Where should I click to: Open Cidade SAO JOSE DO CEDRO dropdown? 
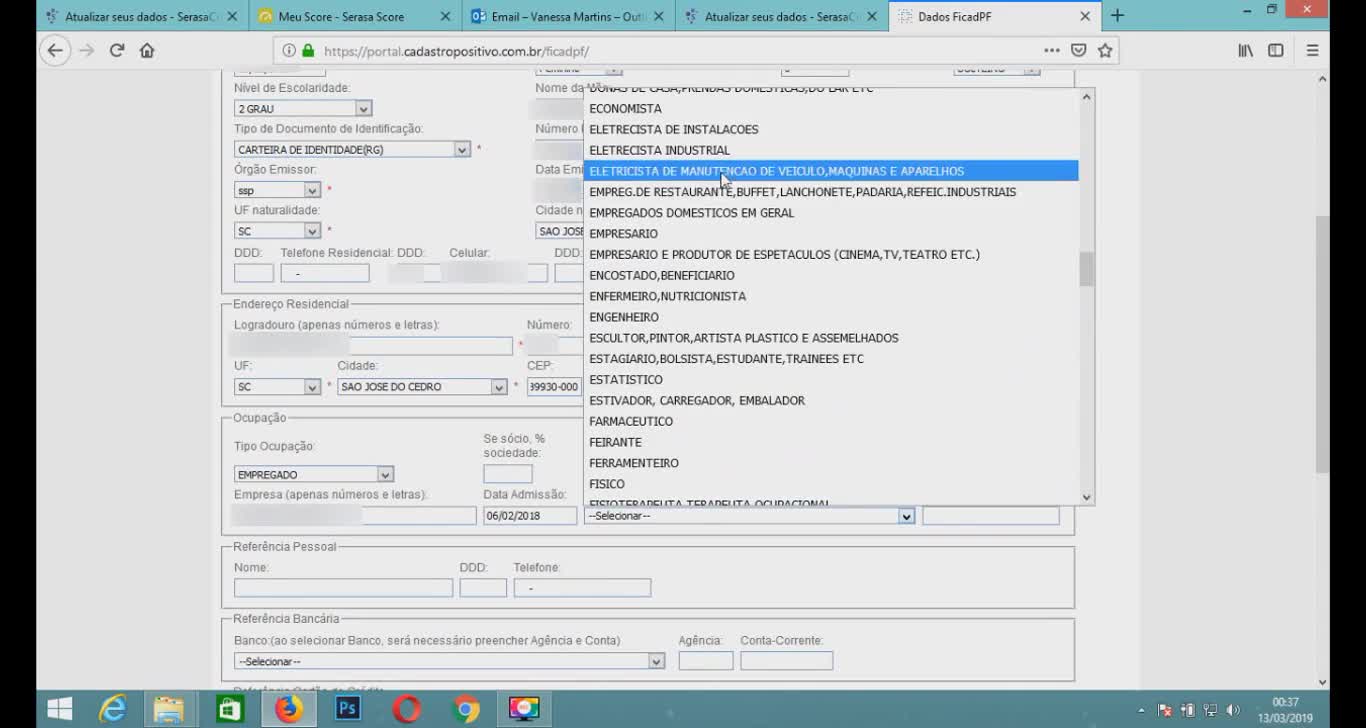[x=422, y=387]
